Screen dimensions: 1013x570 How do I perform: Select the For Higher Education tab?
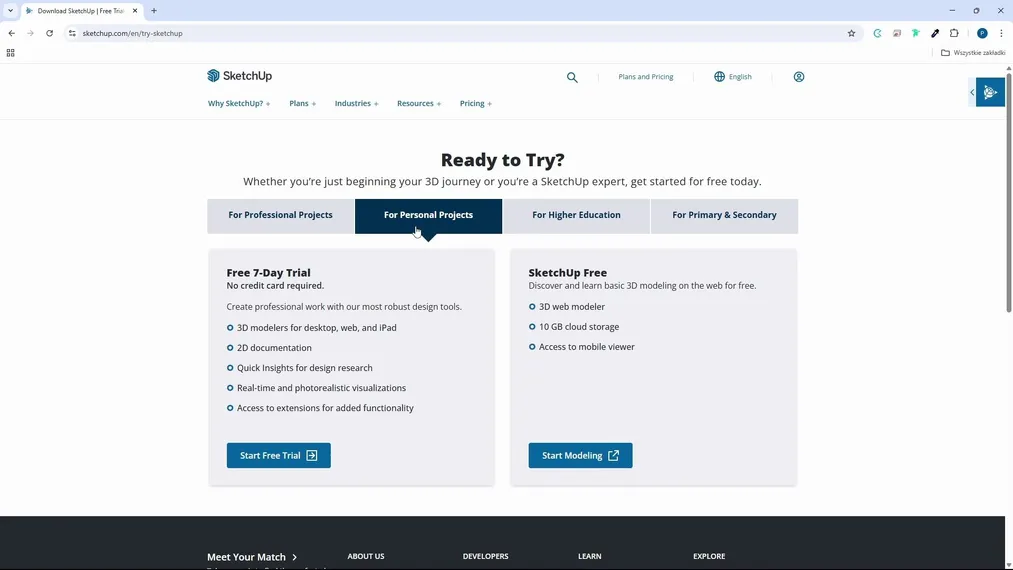[576, 215]
